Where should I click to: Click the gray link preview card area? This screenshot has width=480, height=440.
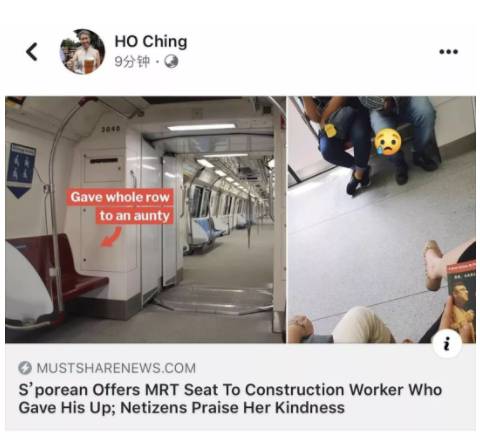[240, 387]
